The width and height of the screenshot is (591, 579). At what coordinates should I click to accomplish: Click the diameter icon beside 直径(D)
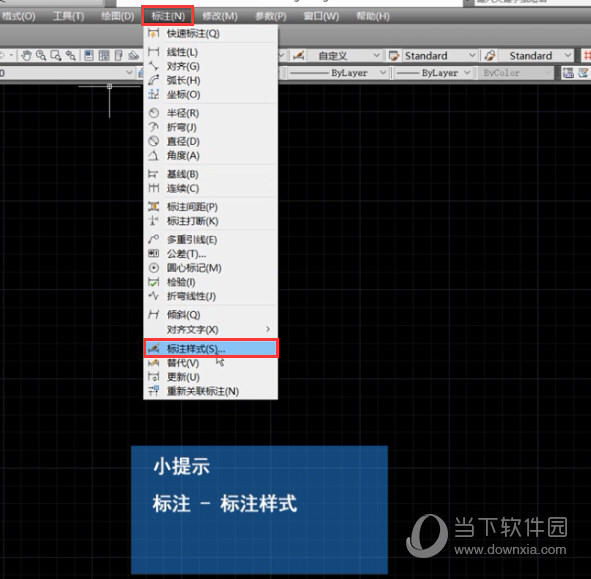coord(153,141)
